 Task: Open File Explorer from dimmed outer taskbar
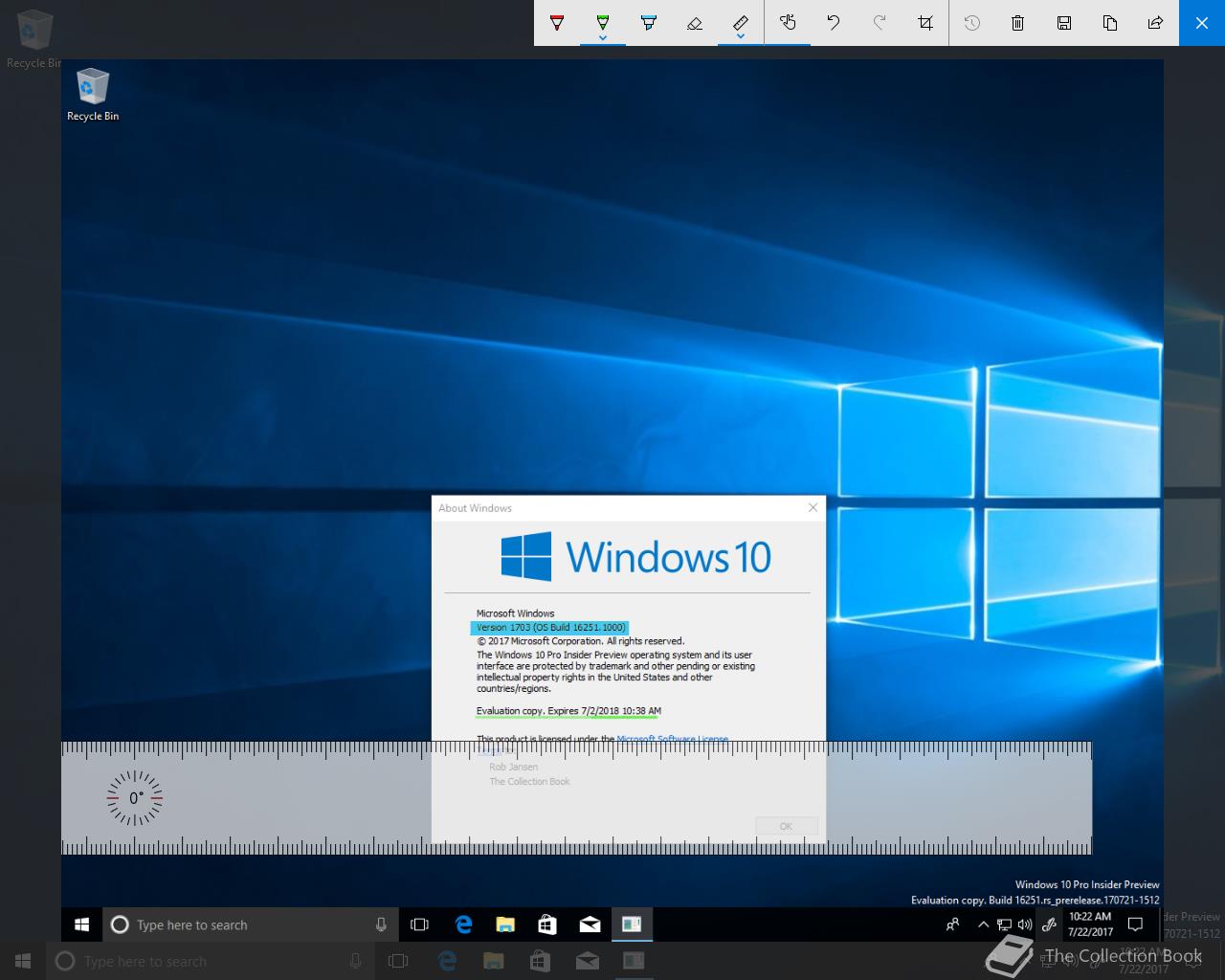(493, 961)
